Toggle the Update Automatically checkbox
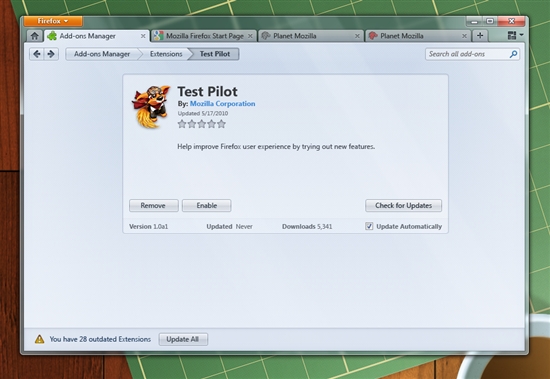The height and width of the screenshot is (379, 550). point(369,226)
